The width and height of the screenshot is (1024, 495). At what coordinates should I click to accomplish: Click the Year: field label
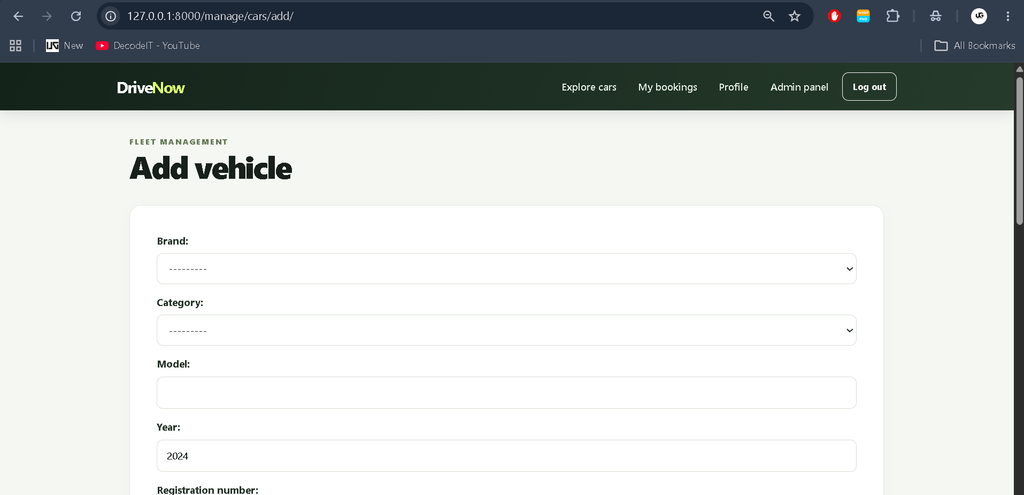168,427
